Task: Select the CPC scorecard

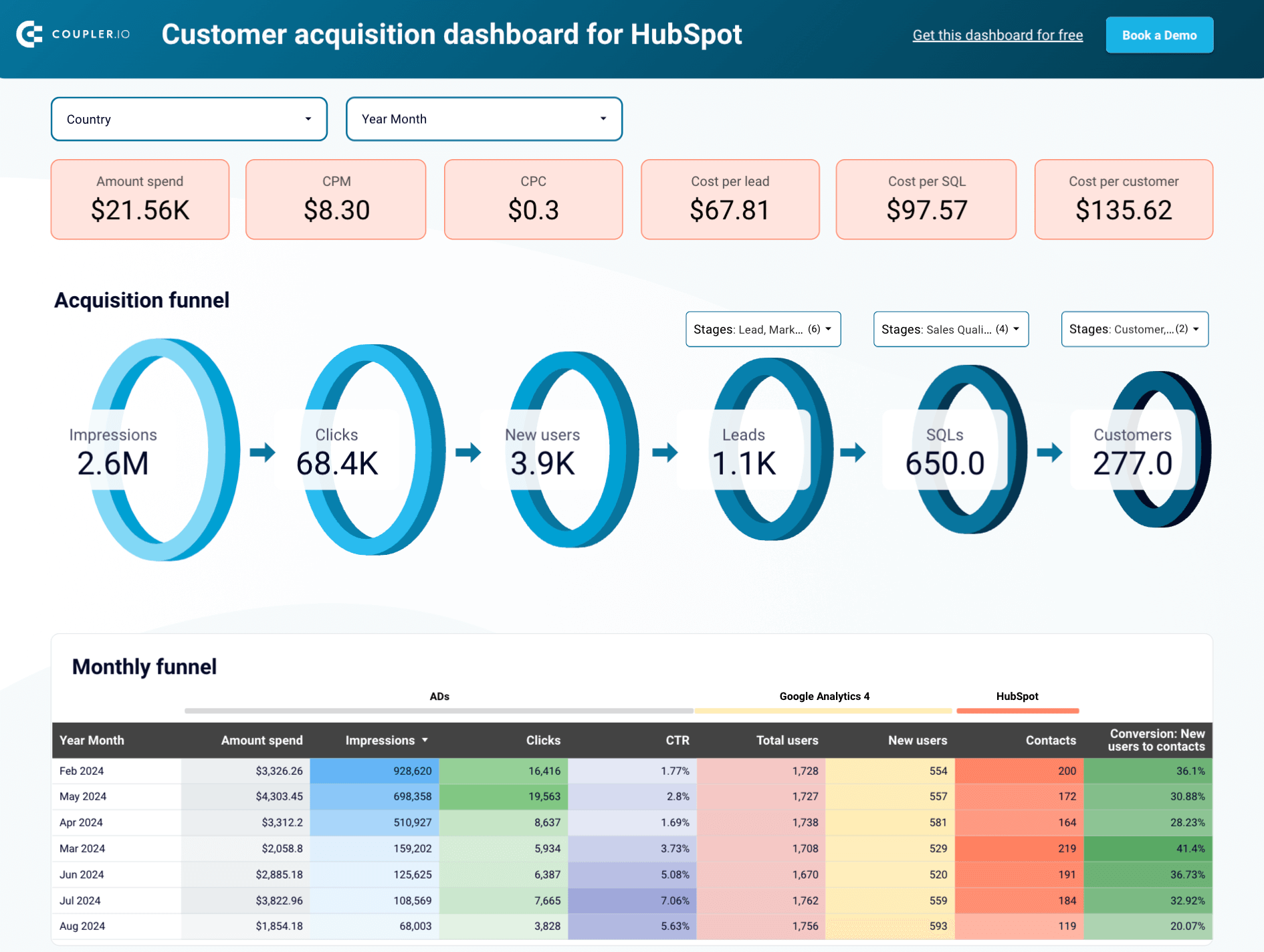Action: point(534,199)
